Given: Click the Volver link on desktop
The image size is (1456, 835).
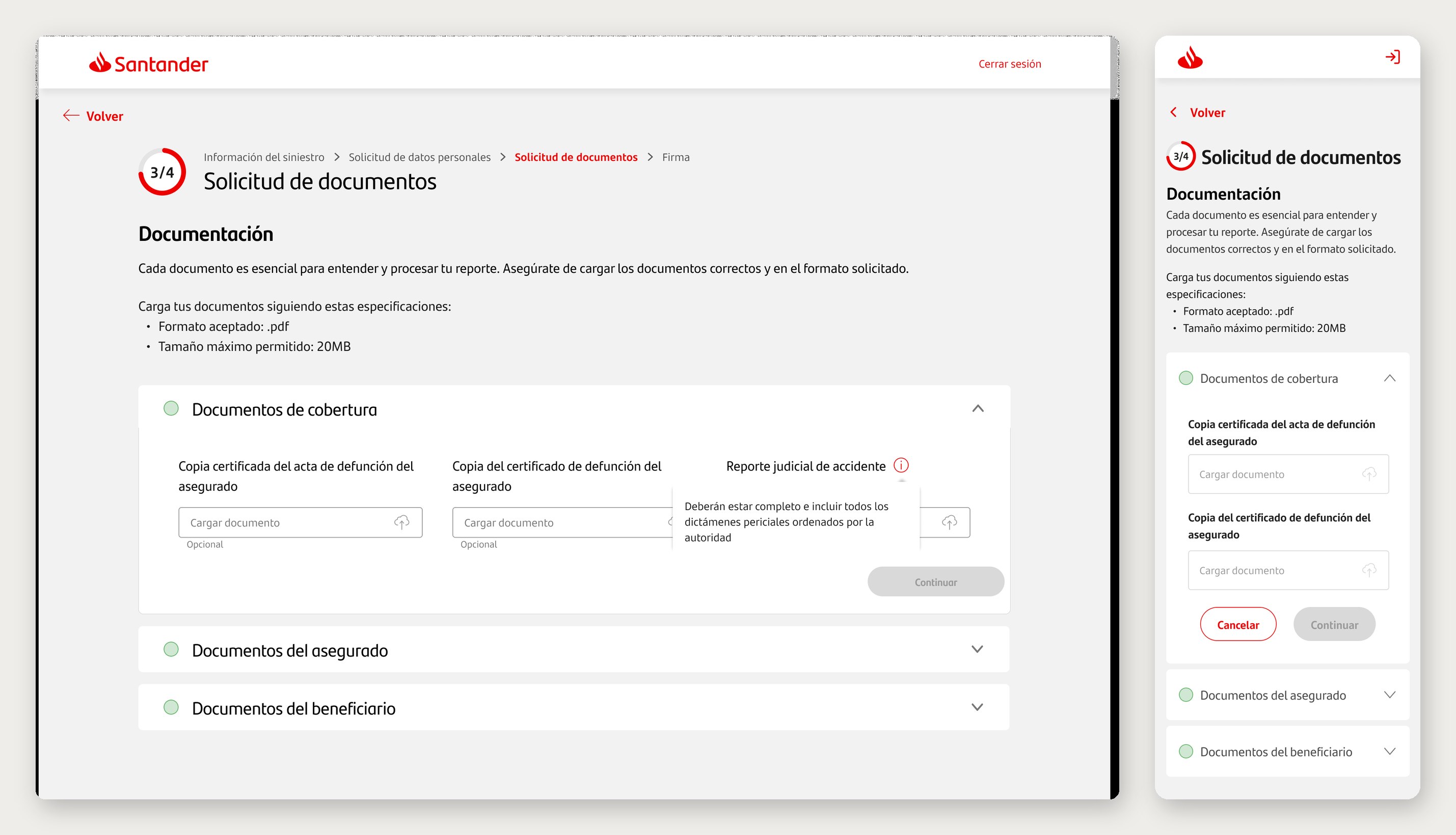Looking at the screenshot, I should (104, 117).
